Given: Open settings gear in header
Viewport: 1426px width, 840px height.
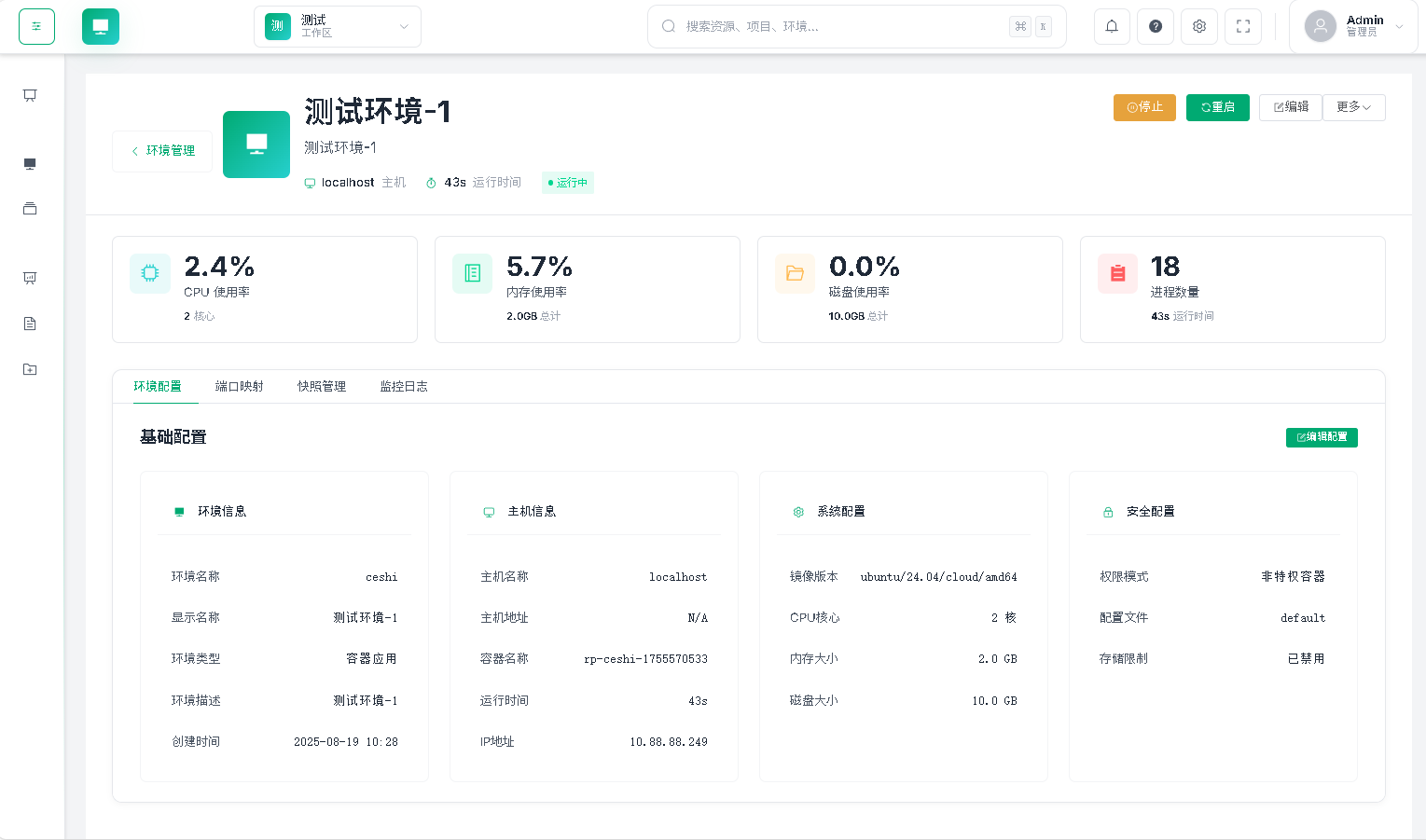Looking at the screenshot, I should (x=1199, y=26).
